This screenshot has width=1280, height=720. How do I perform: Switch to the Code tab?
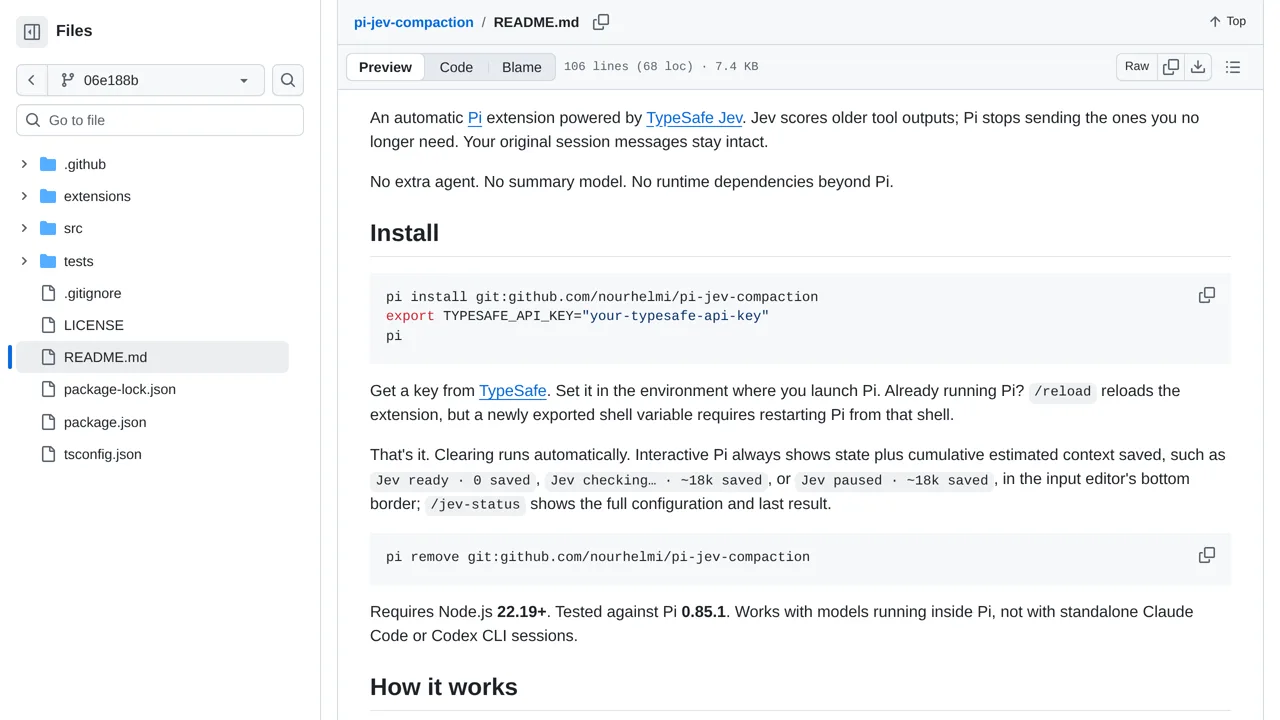(456, 67)
